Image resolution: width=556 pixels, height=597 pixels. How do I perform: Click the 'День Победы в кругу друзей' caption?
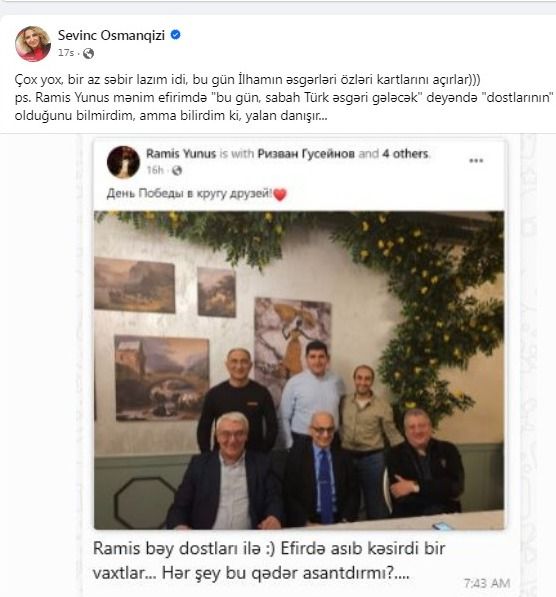click(189, 194)
